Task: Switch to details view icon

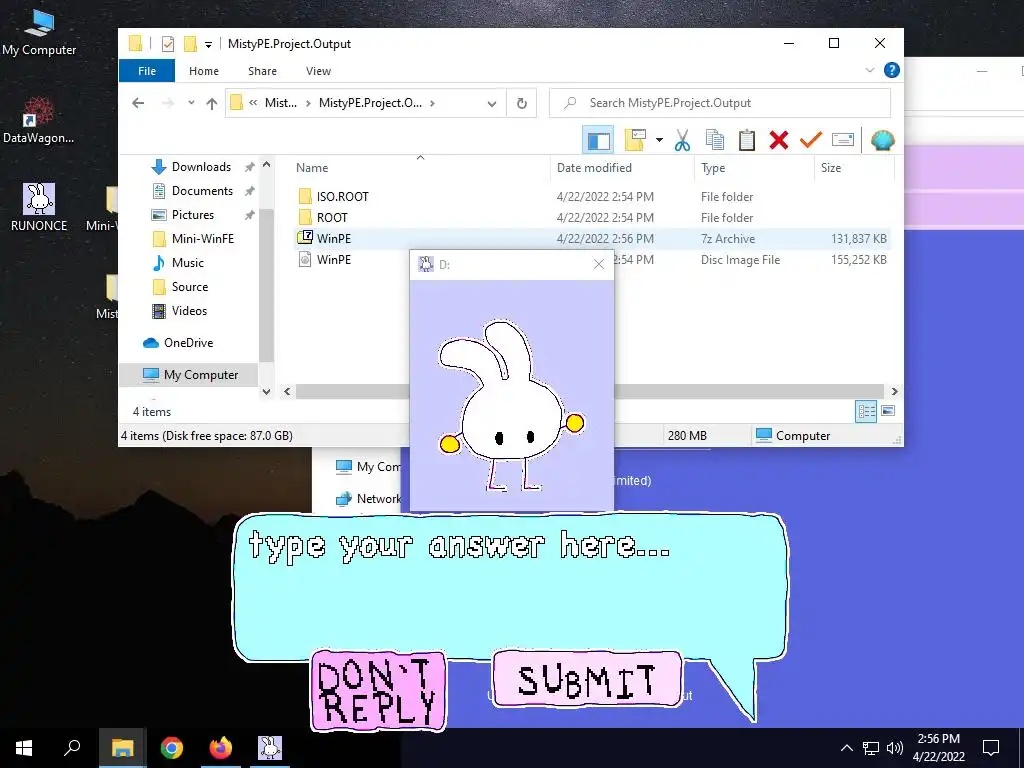Action: (866, 411)
